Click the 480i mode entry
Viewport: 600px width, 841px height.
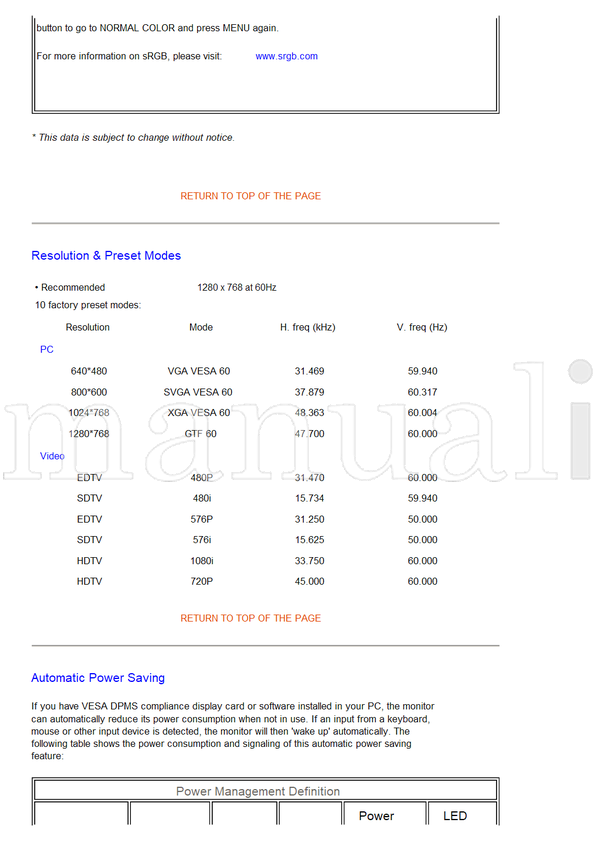click(201, 498)
